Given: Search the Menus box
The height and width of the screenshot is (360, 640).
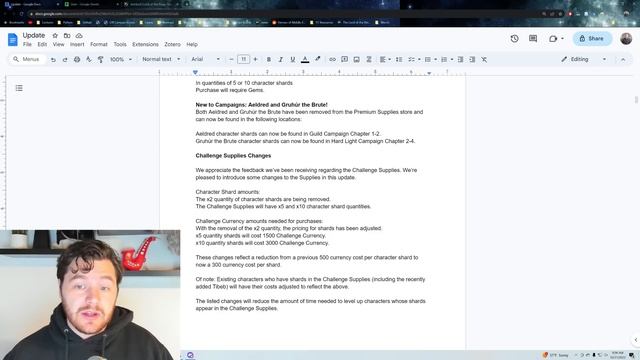Looking at the screenshot, I should point(27,60).
